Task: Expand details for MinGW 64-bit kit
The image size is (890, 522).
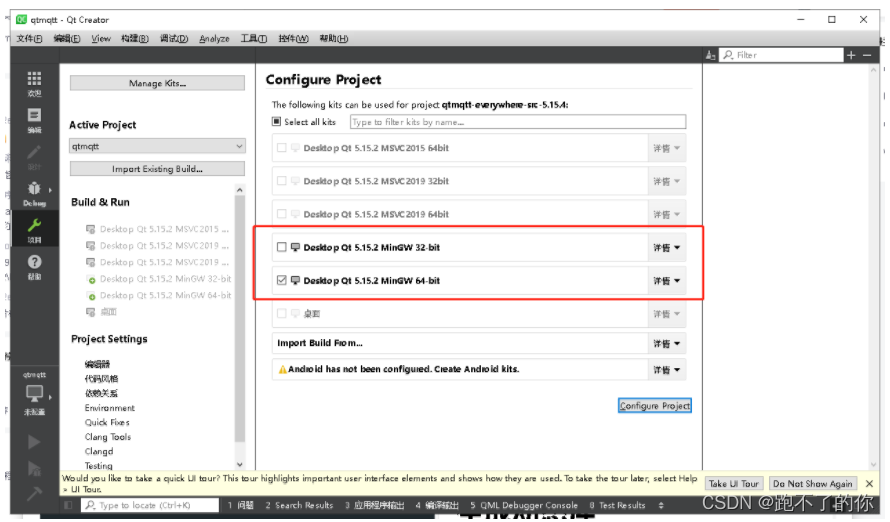Action: pyautogui.click(x=666, y=281)
